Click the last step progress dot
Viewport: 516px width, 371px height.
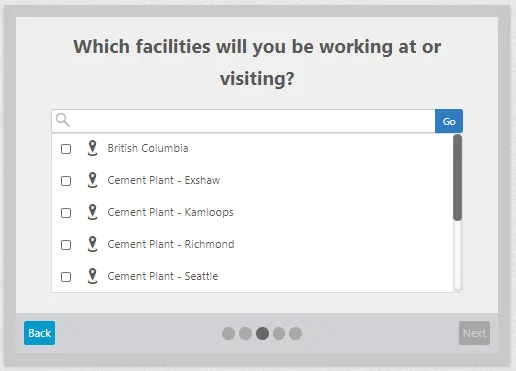pos(296,333)
